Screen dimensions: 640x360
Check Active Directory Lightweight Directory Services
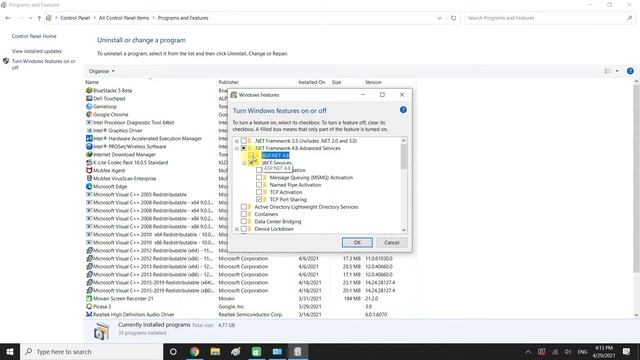pos(244,207)
